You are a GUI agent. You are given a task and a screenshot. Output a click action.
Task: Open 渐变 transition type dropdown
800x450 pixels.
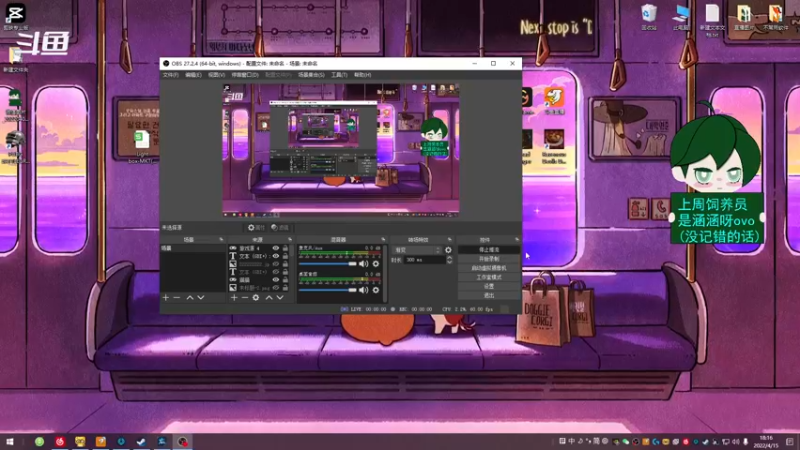[417, 250]
